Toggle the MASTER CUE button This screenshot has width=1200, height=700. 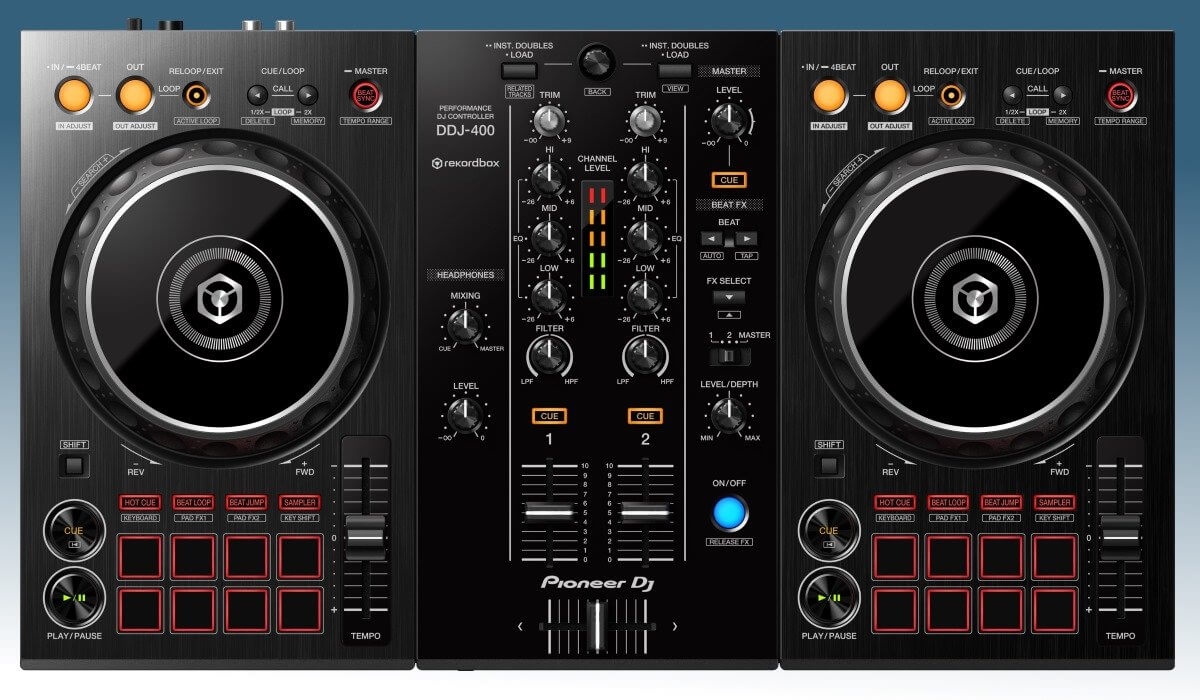point(729,180)
